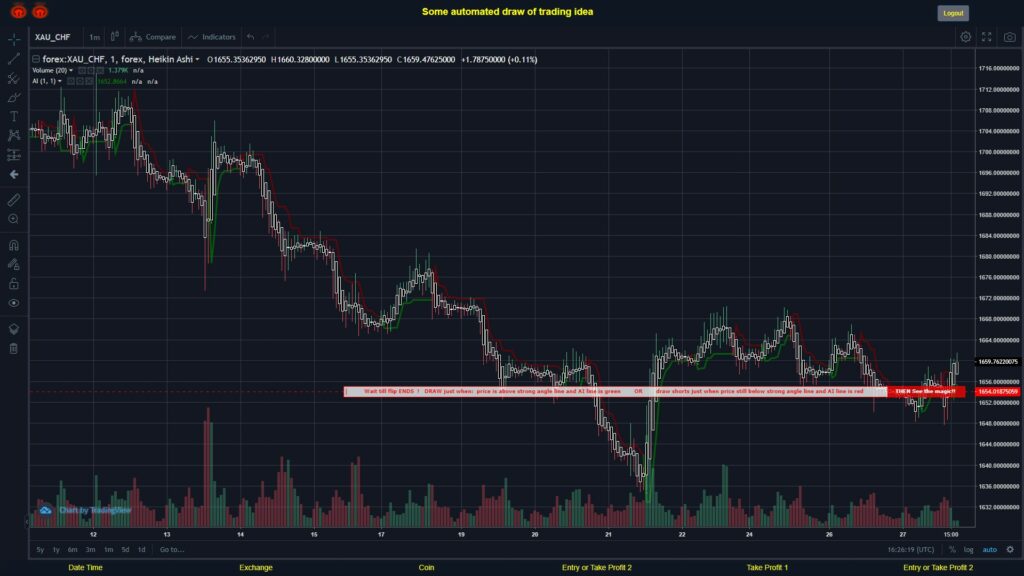
Task: Select the trend line drawing tool
Action: (x=14, y=59)
